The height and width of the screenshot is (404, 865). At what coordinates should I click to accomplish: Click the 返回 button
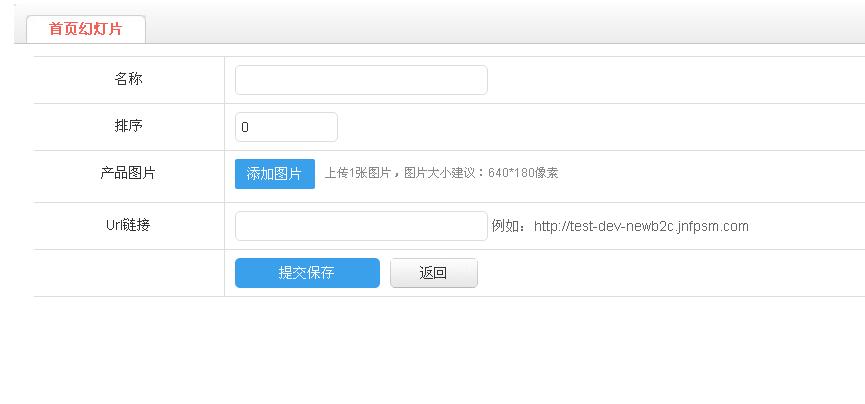click(x=434, y=273)
